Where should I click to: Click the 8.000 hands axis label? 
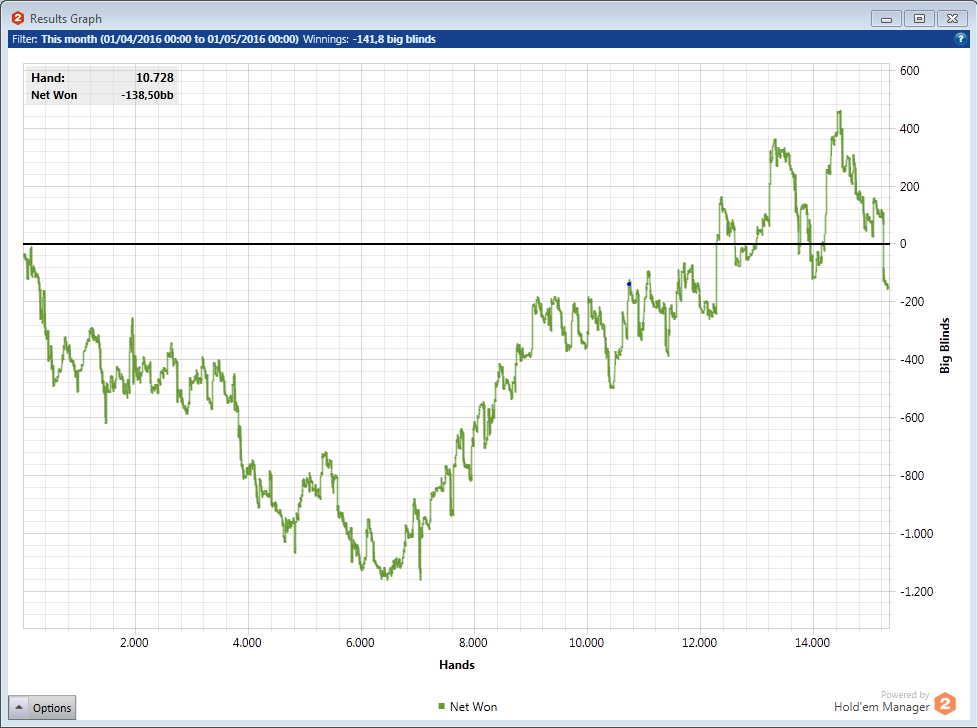pos(473,643)
